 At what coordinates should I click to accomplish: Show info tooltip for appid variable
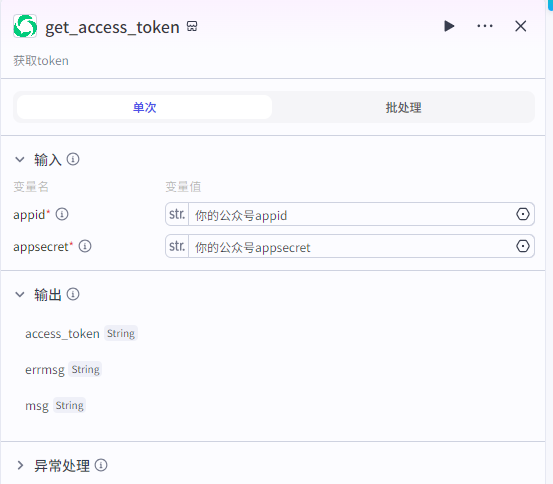pyautogui.click(x=62, y=214)
